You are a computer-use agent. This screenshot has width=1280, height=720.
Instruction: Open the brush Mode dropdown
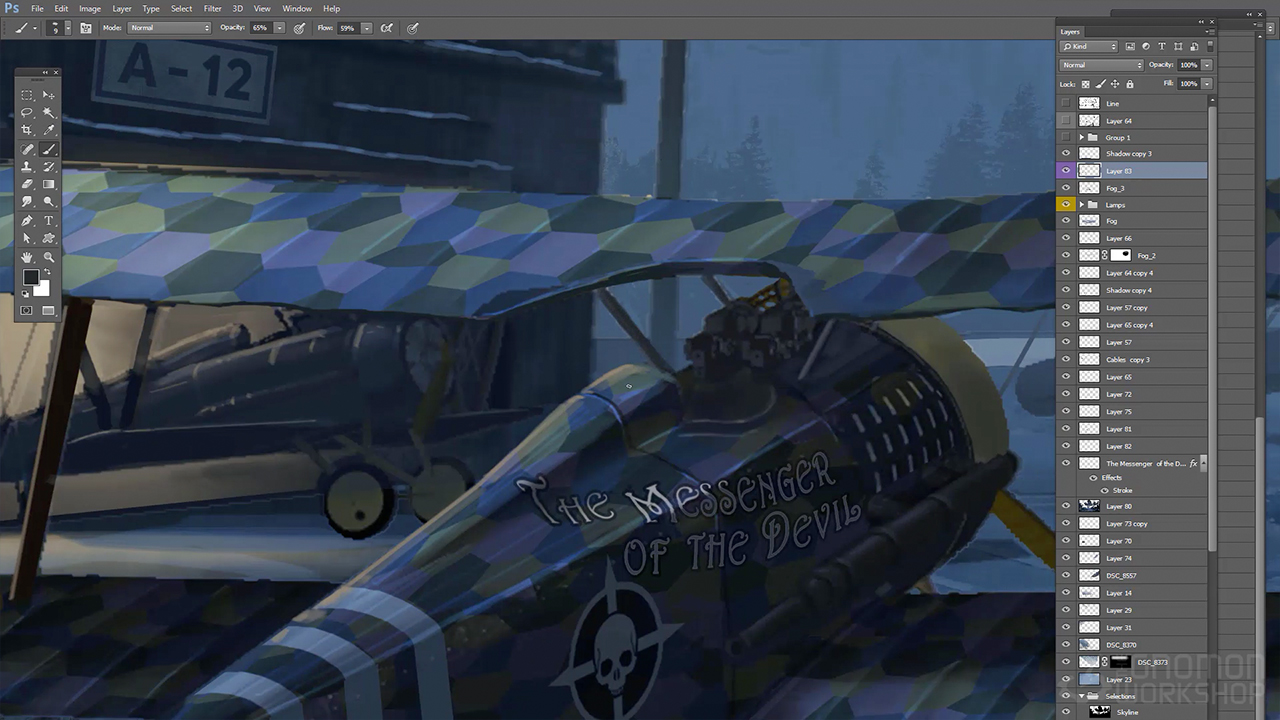pos(169,28)
